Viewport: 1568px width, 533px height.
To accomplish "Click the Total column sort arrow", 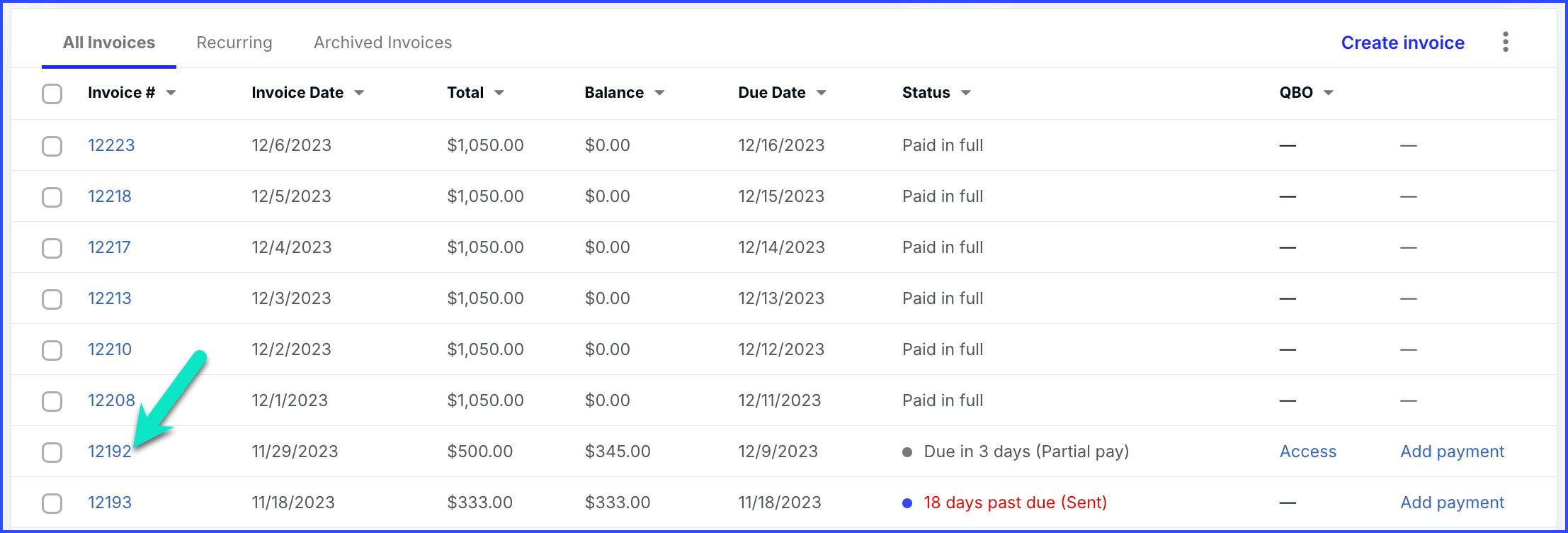I will [x=499, y=93].
